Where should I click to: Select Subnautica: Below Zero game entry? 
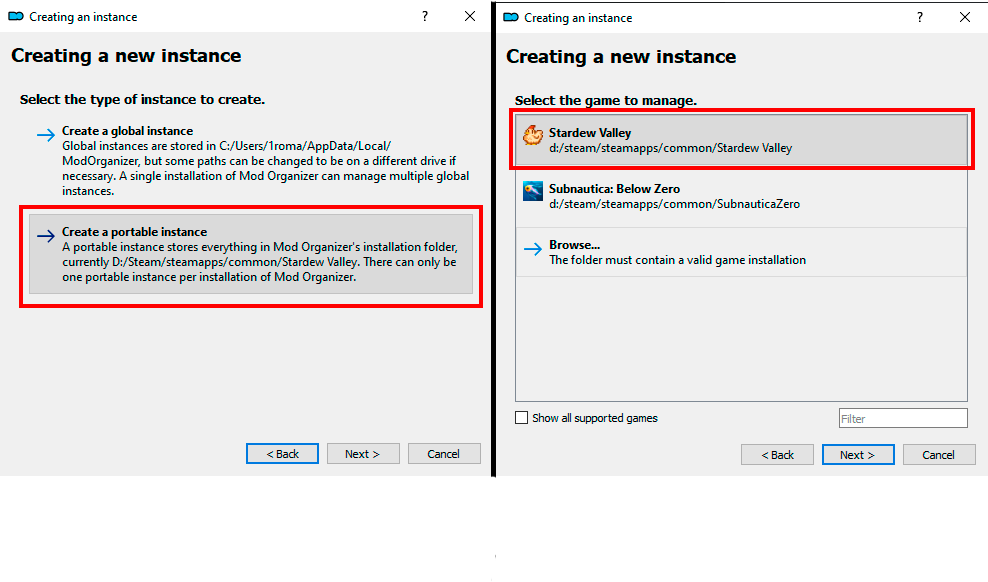point(741,196)
